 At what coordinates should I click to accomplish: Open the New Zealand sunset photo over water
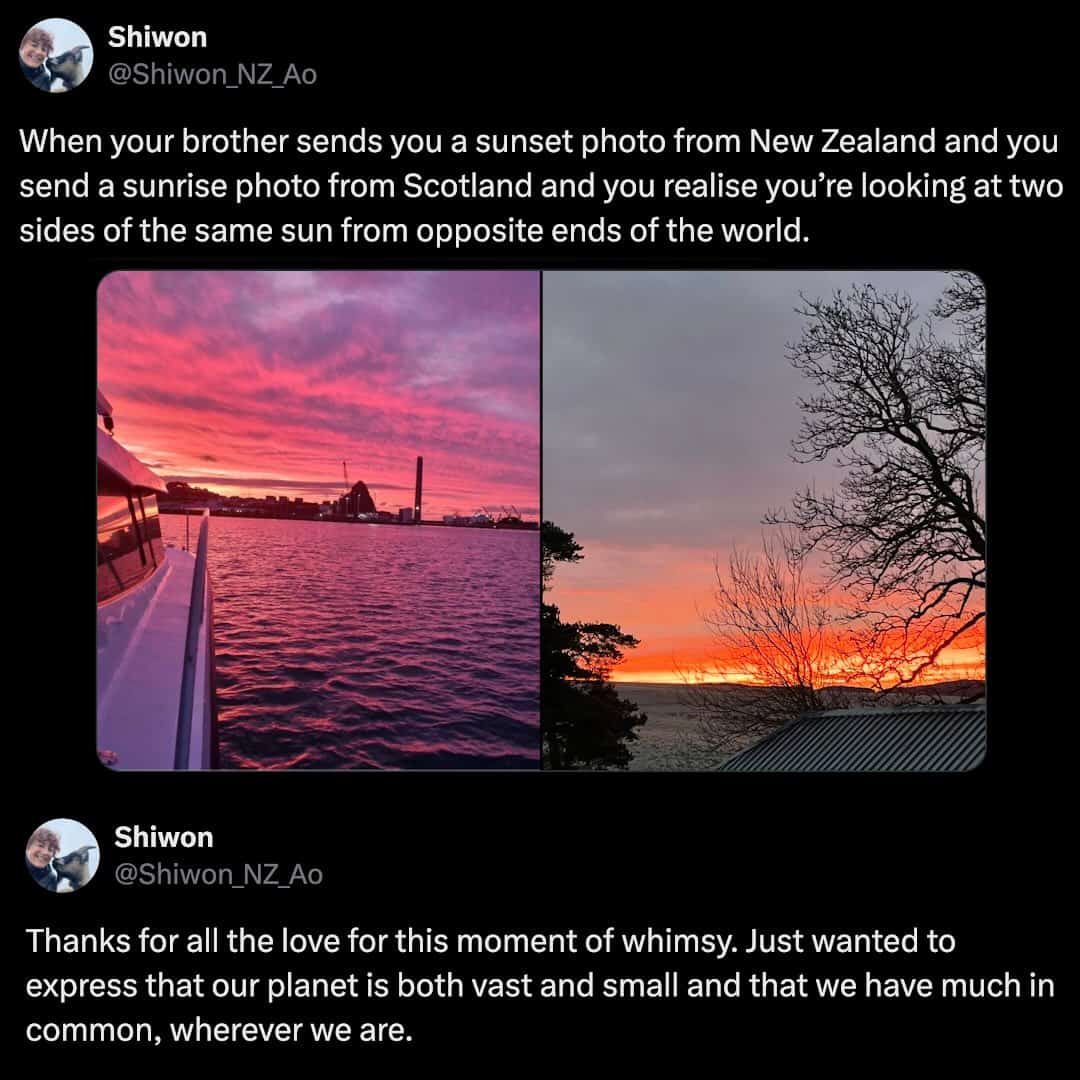318,520
